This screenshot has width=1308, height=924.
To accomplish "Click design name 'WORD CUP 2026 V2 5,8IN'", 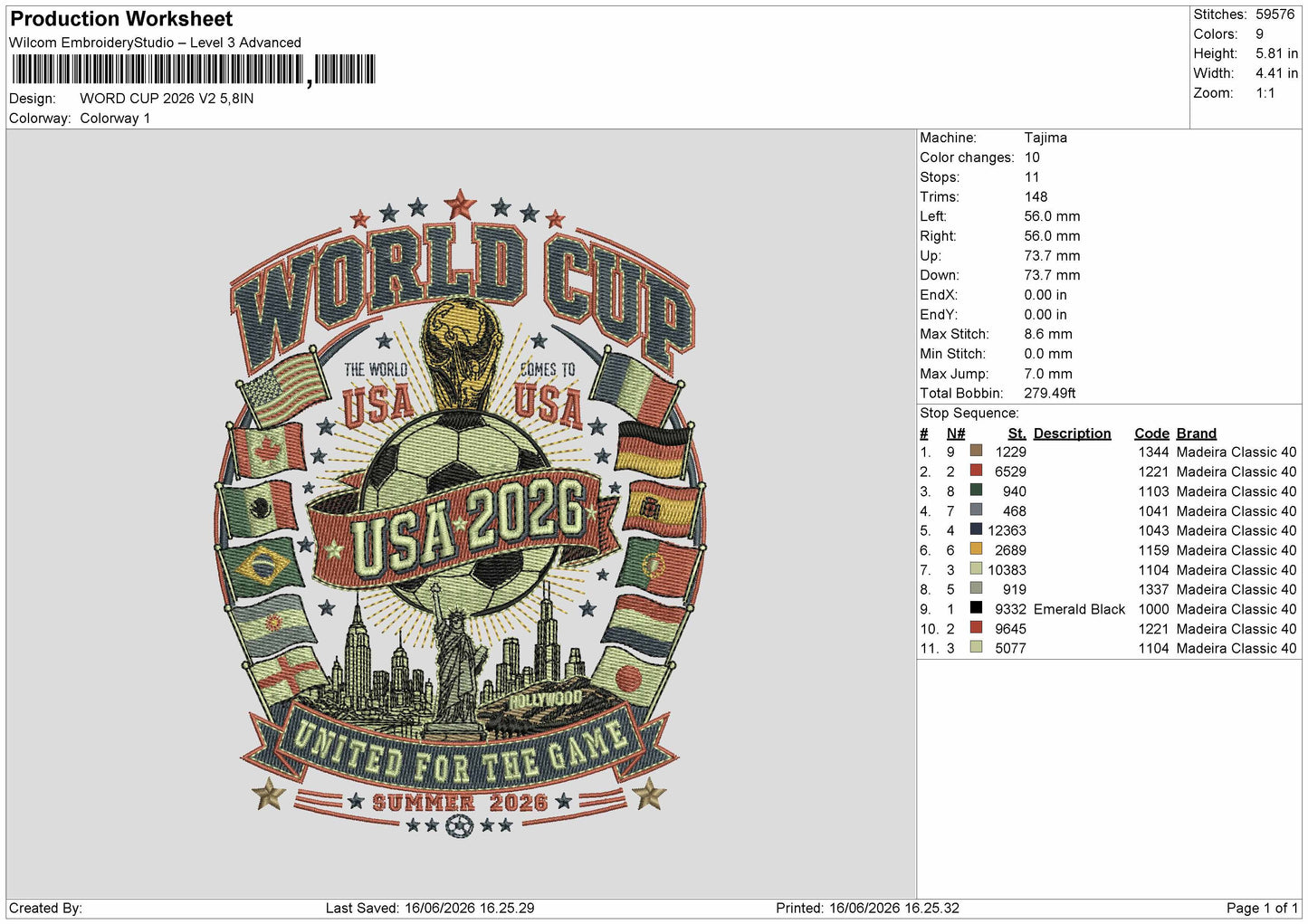I will coord(167,99).
